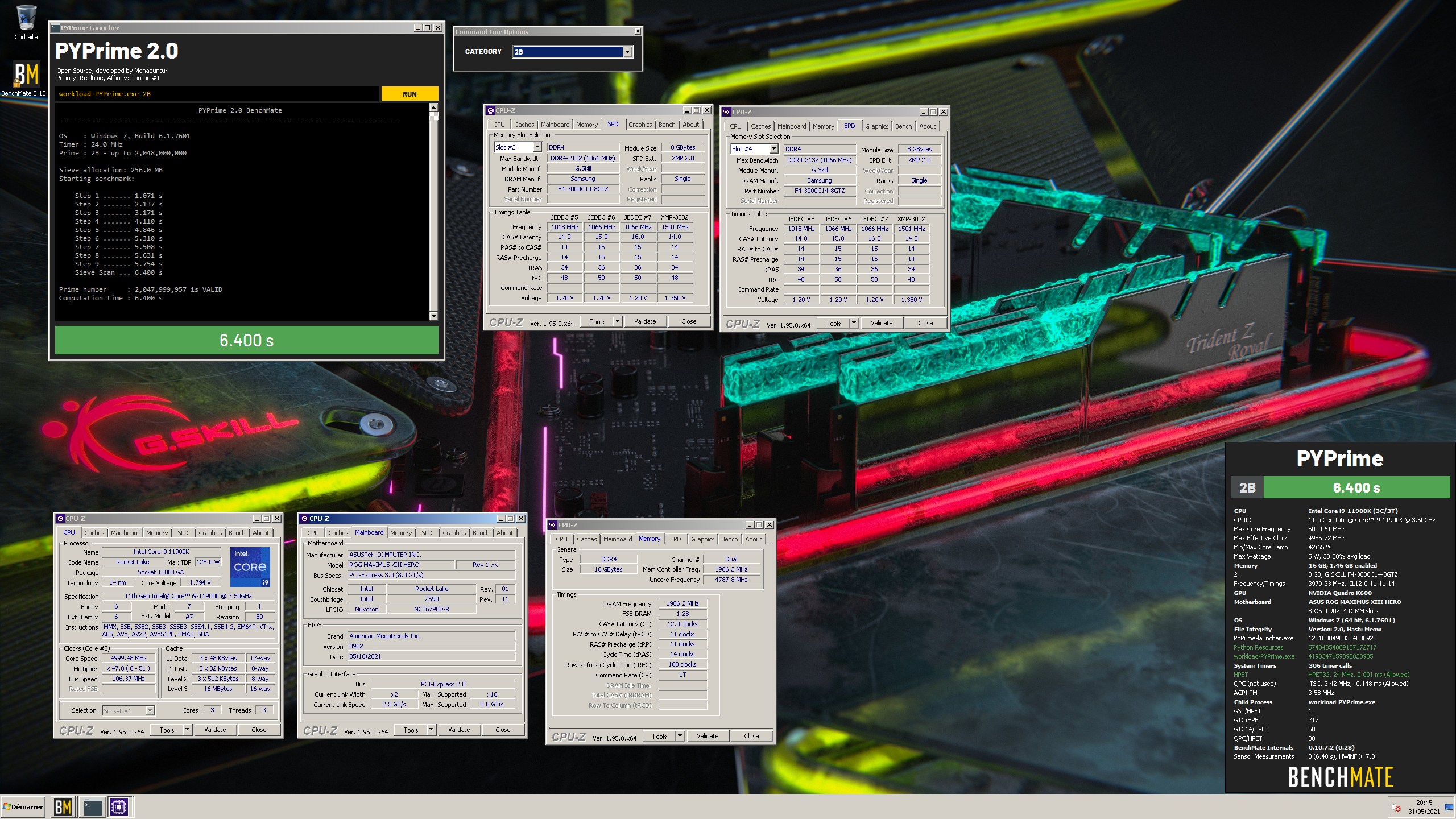The height and width of the screenshot is (819, 1456).
Task: Open Bench tab in CPU-Z Mainboard window
Action: [x=481, y=533]
